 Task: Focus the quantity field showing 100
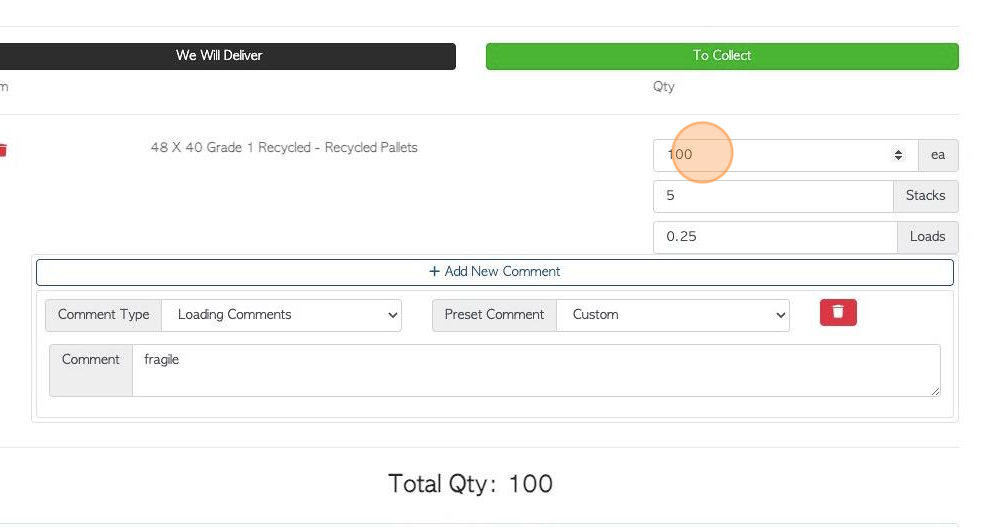coord(786,155)
